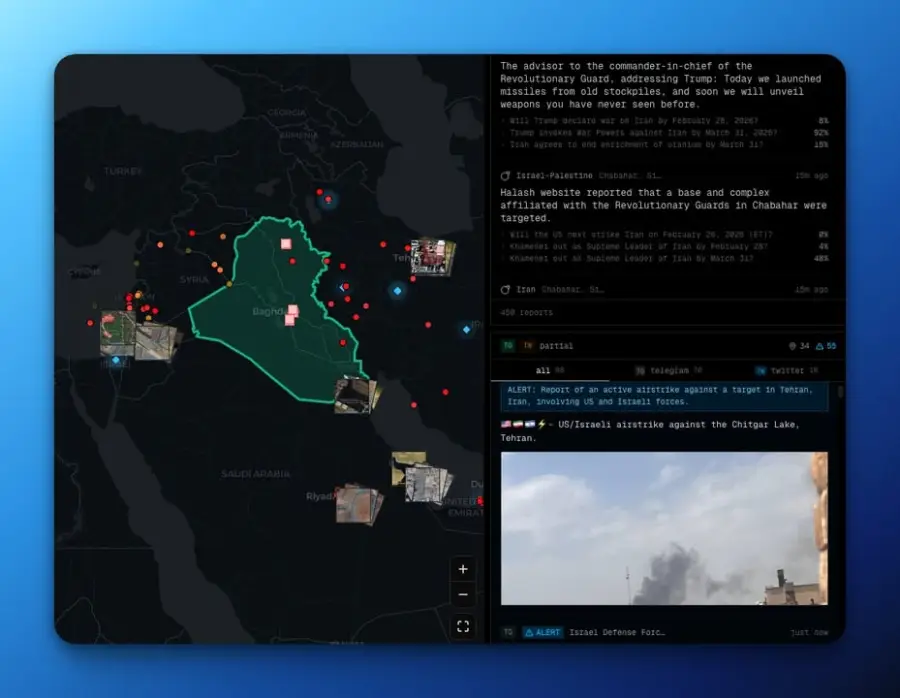
Task: Click the green TG source badge beside 'partial'
Action: pyautogui.click(x=508, y=346)
